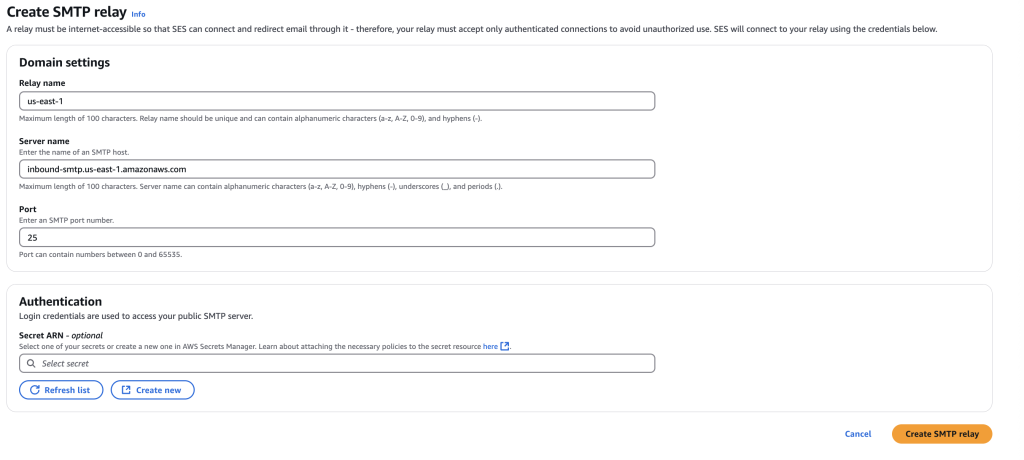Click the Relay name field label
Screen dimensions: 1024x460
(x=41, y=83)
